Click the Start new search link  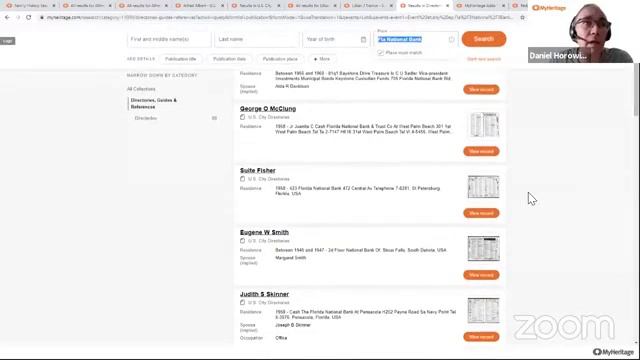coord(484,59)
